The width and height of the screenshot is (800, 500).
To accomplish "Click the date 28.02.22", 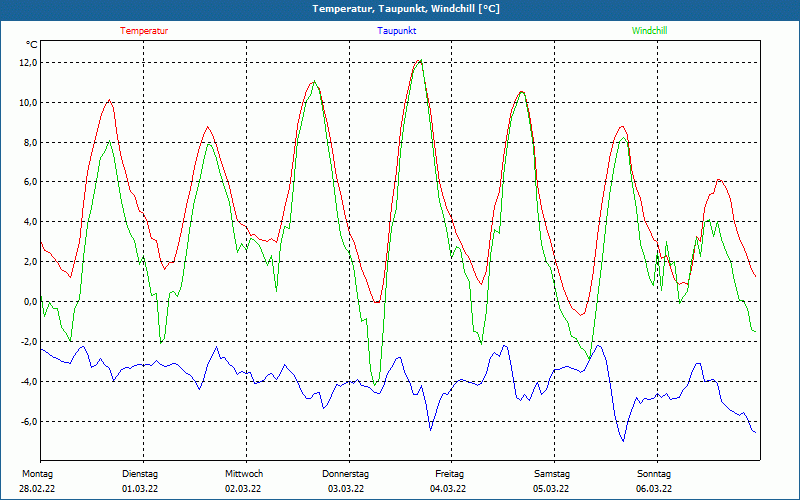I will pyautogui.click(x=37, y=489).
